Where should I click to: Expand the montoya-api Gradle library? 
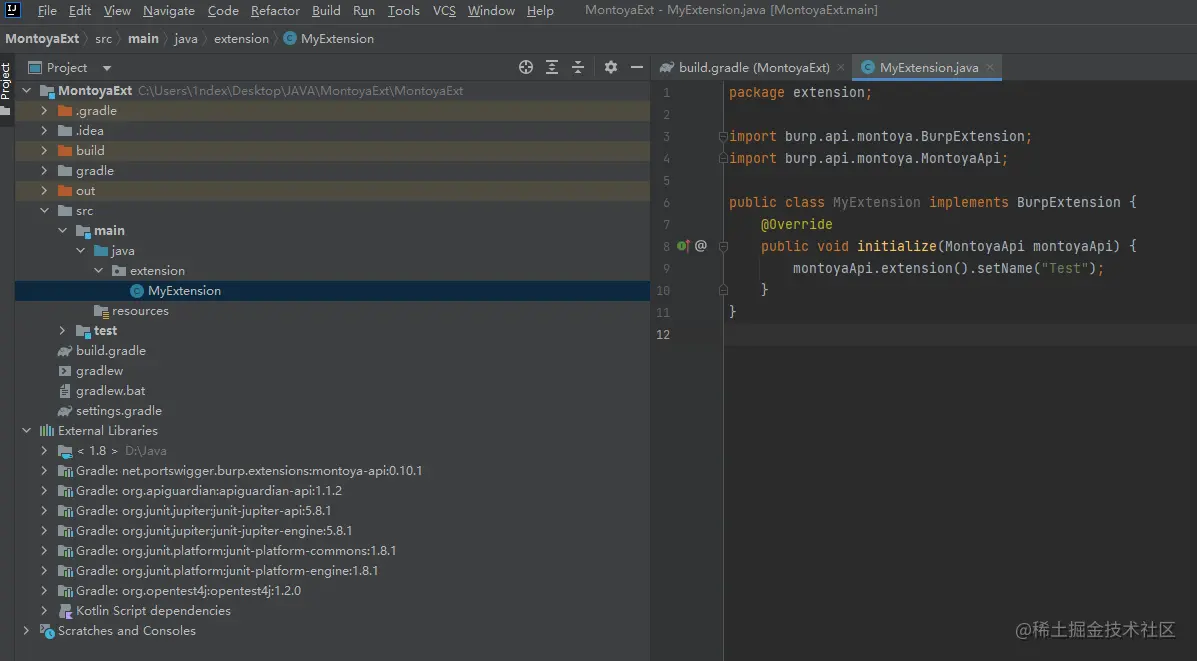click(x=44, y=471)
